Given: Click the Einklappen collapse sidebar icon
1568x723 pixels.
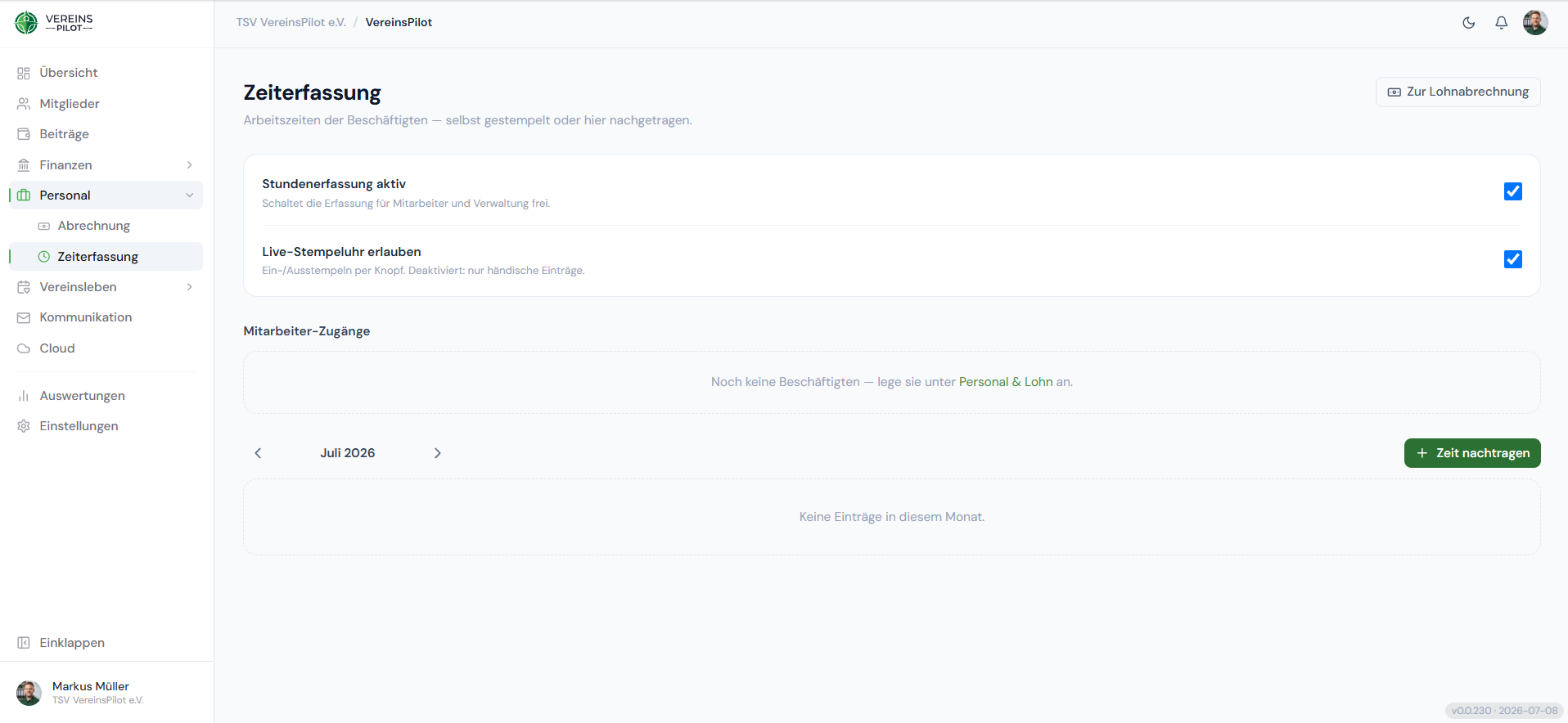Looking at the screenshot, I should click(x=24, y=643).
